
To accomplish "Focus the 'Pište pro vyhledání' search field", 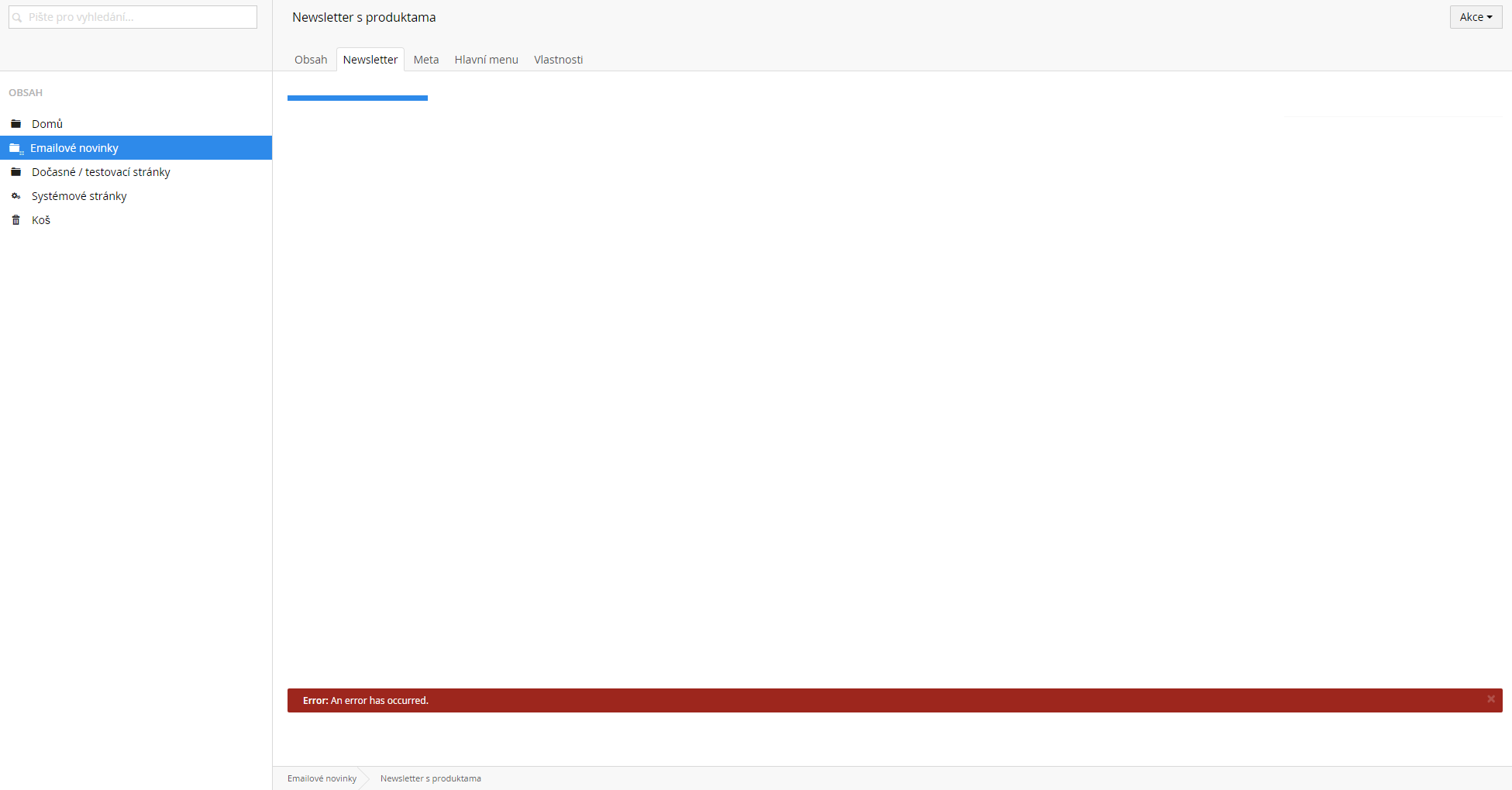I will tap(133, 17).
